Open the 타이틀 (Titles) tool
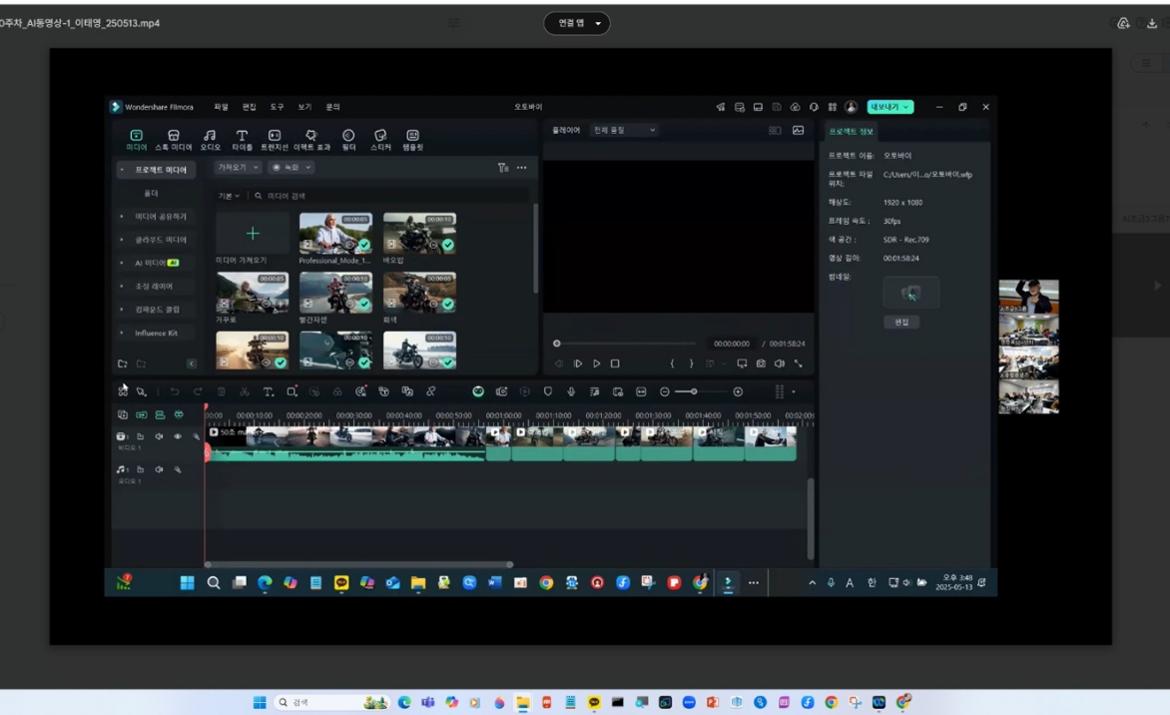Image resolution: width=1170 pixels, height=715 pixels. pyautogui.click(x=242, y=137)
